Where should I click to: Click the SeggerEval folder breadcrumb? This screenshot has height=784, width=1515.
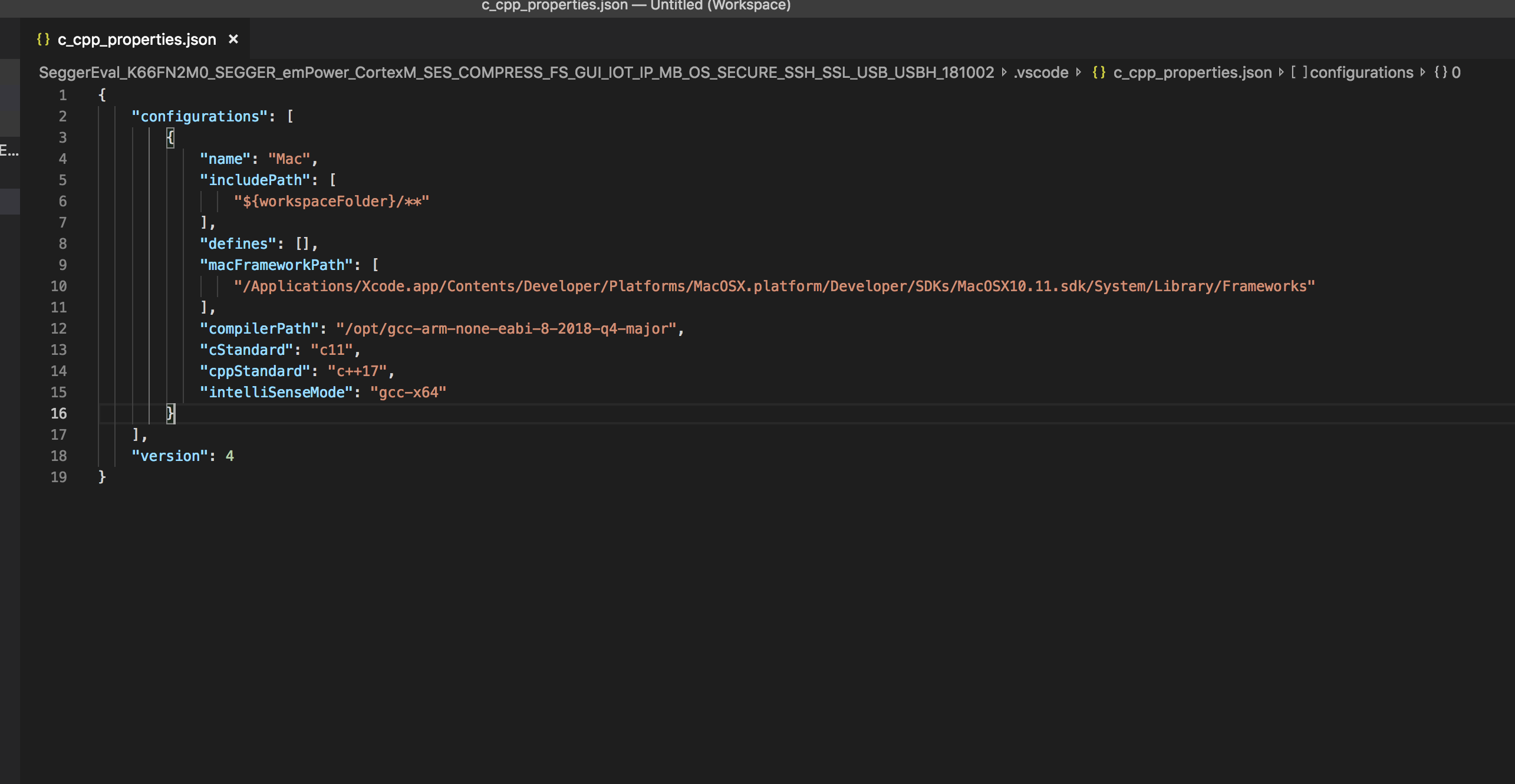click(x=516, y=73)
